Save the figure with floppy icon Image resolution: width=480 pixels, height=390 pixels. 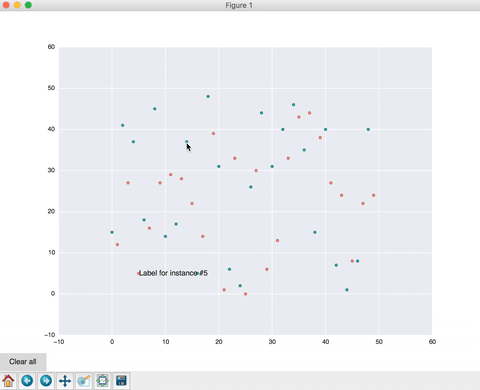(x=121, y=380)
